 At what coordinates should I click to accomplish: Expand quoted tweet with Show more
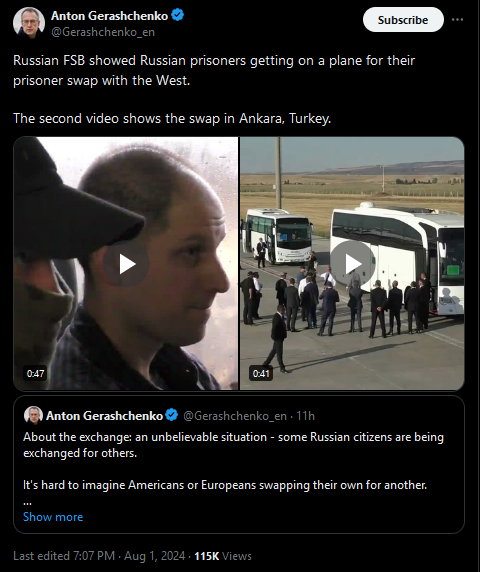point(53,517)
